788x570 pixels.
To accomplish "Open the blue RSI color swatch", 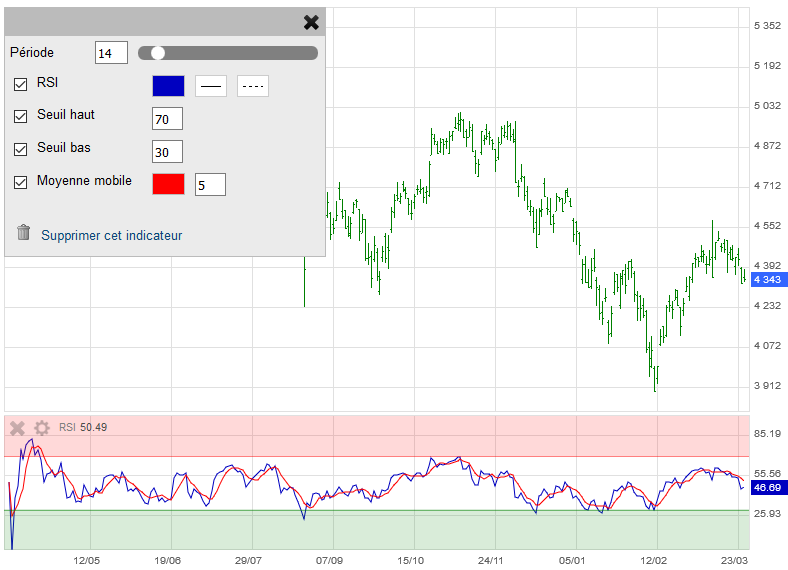I will [x=168, y=86].
